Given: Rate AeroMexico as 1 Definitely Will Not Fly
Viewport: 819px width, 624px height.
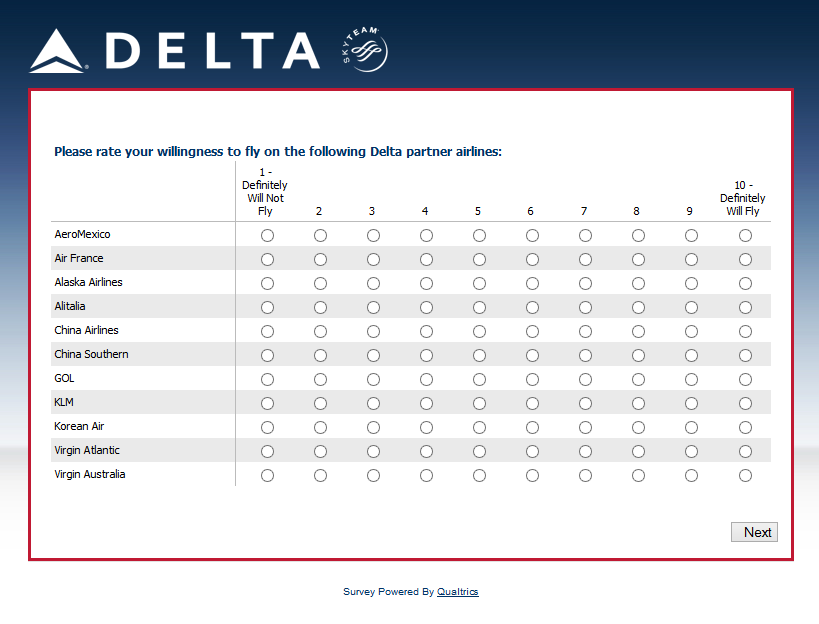Looking at the screenshot, I should [267, 236].
